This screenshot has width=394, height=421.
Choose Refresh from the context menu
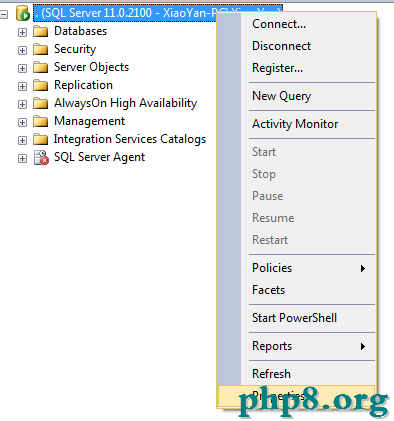pyautogui.click(x=297, y=374)
